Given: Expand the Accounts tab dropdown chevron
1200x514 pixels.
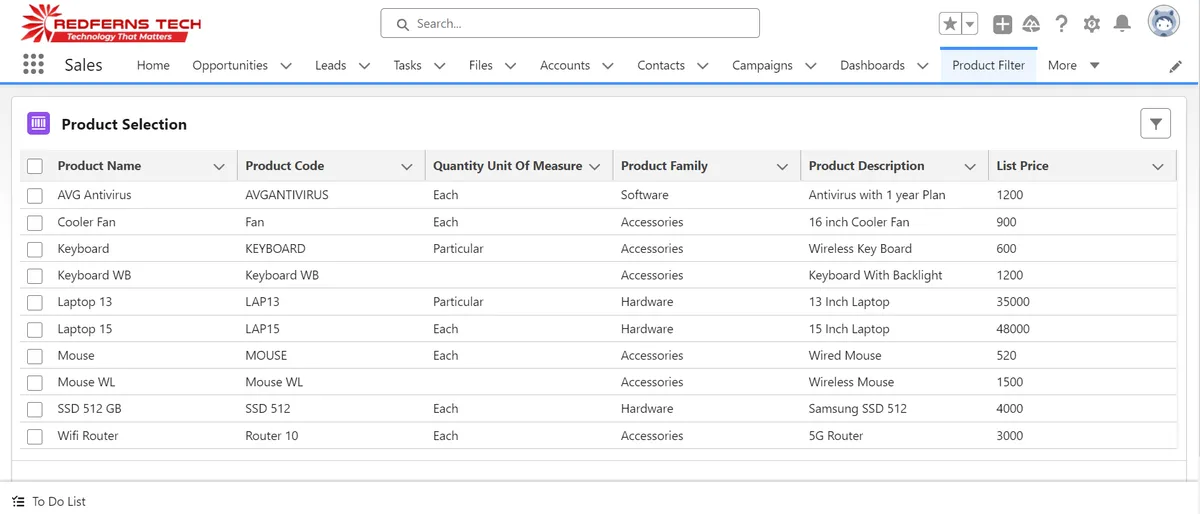Looking at the screenshot, I should pos(607,66).
